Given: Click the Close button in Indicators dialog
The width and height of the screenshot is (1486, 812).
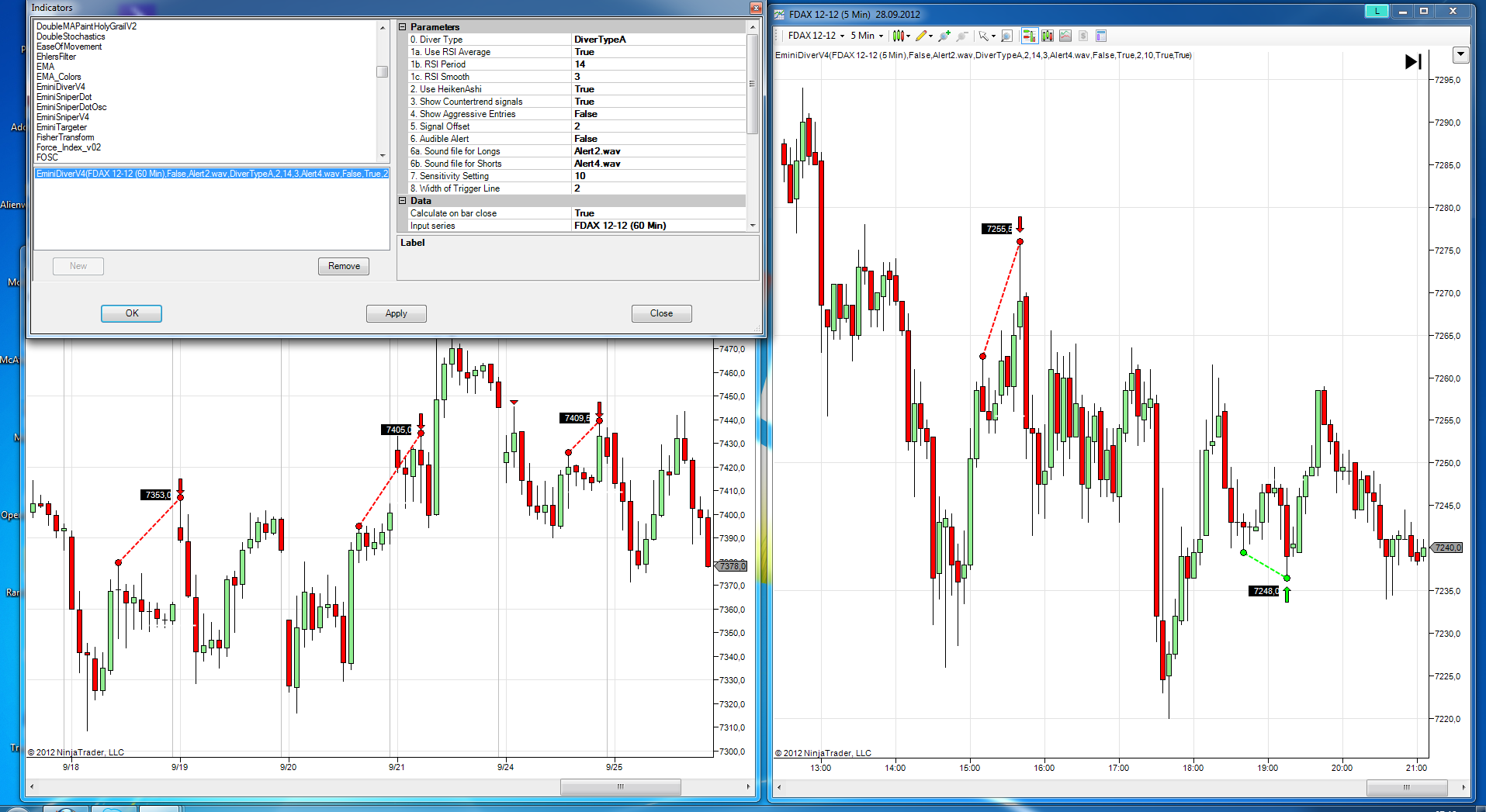Looking at the screenshot, I should tap(661, 313).
